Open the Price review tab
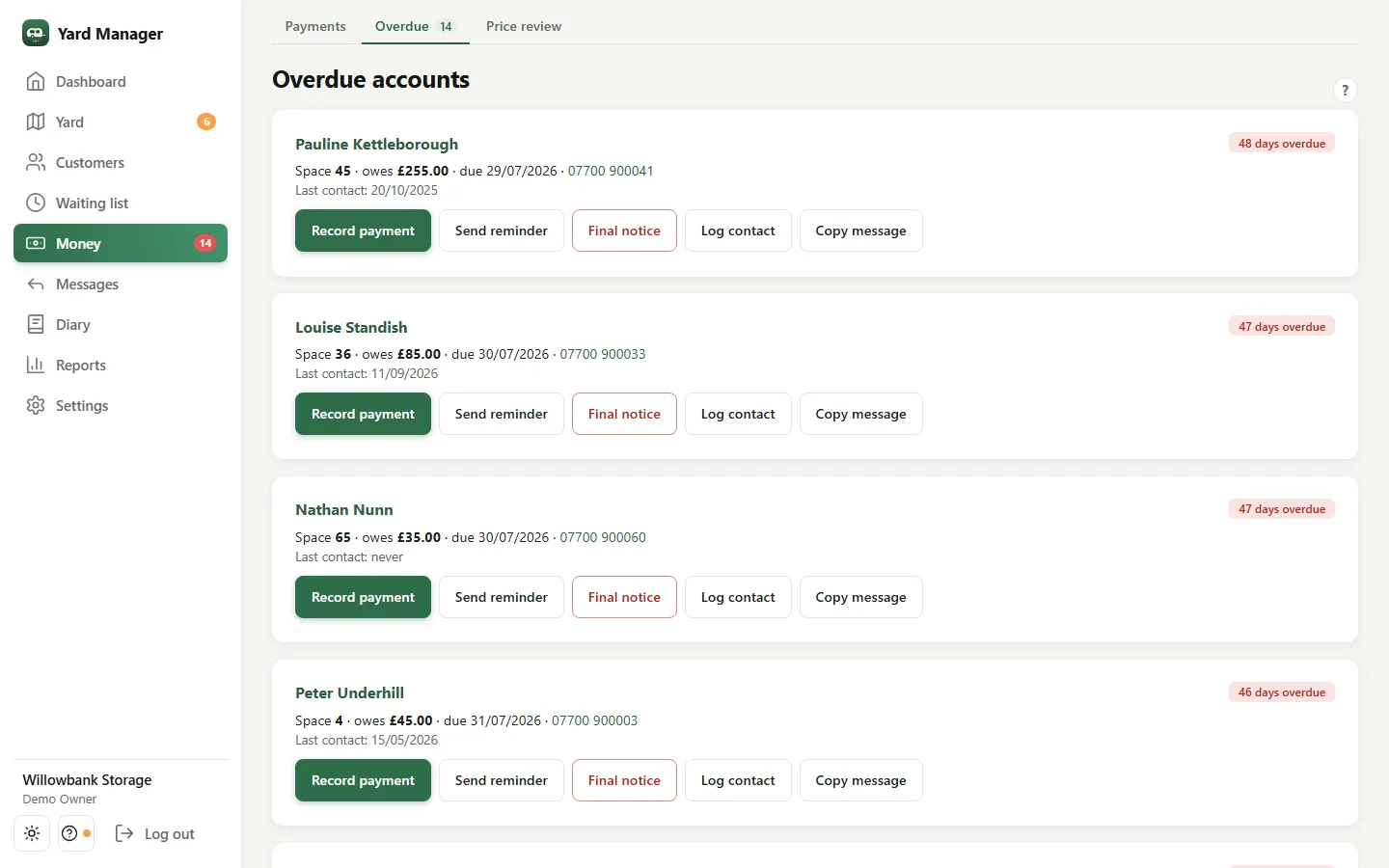The image size is (1389, 868). 524,26
